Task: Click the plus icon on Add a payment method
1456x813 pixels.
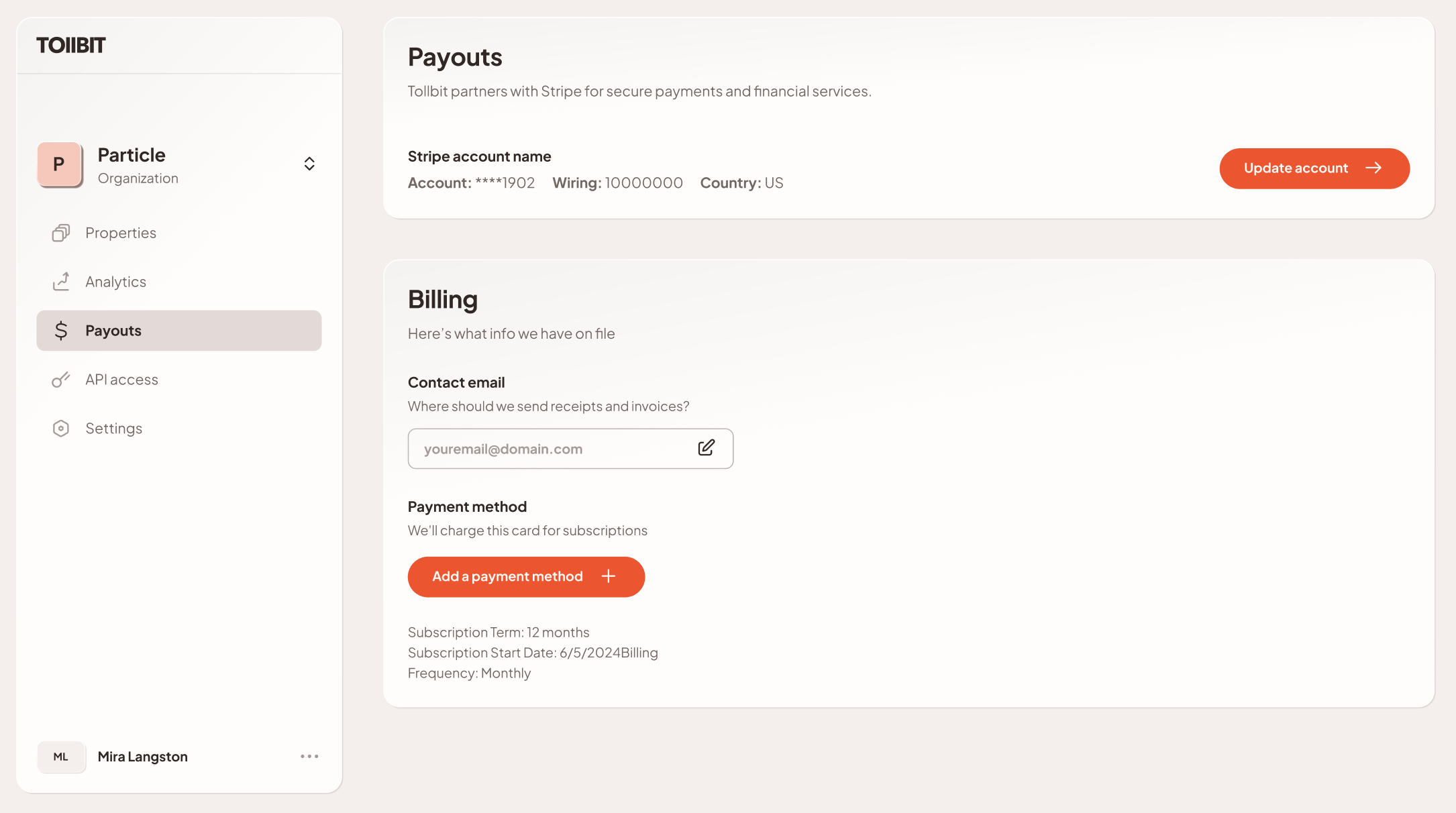Action: tap(609, 576)
